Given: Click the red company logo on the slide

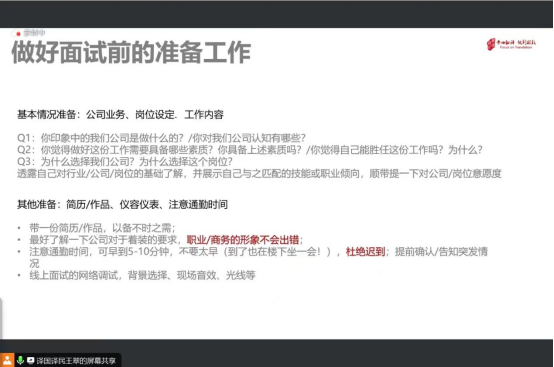Looking at the screenshot, I should click(x=511, y=45).
